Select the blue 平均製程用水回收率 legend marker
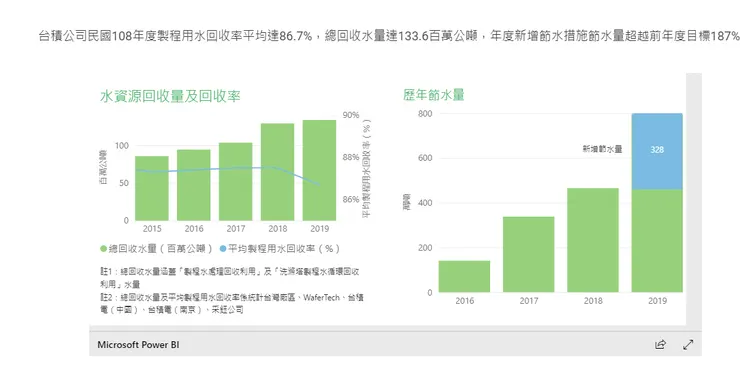This screenshot has height=372, width=740. pos(223,249)
